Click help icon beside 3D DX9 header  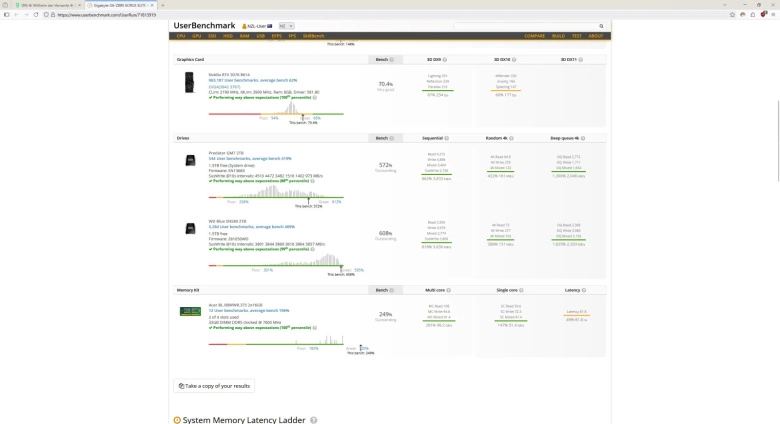[445, 60]
